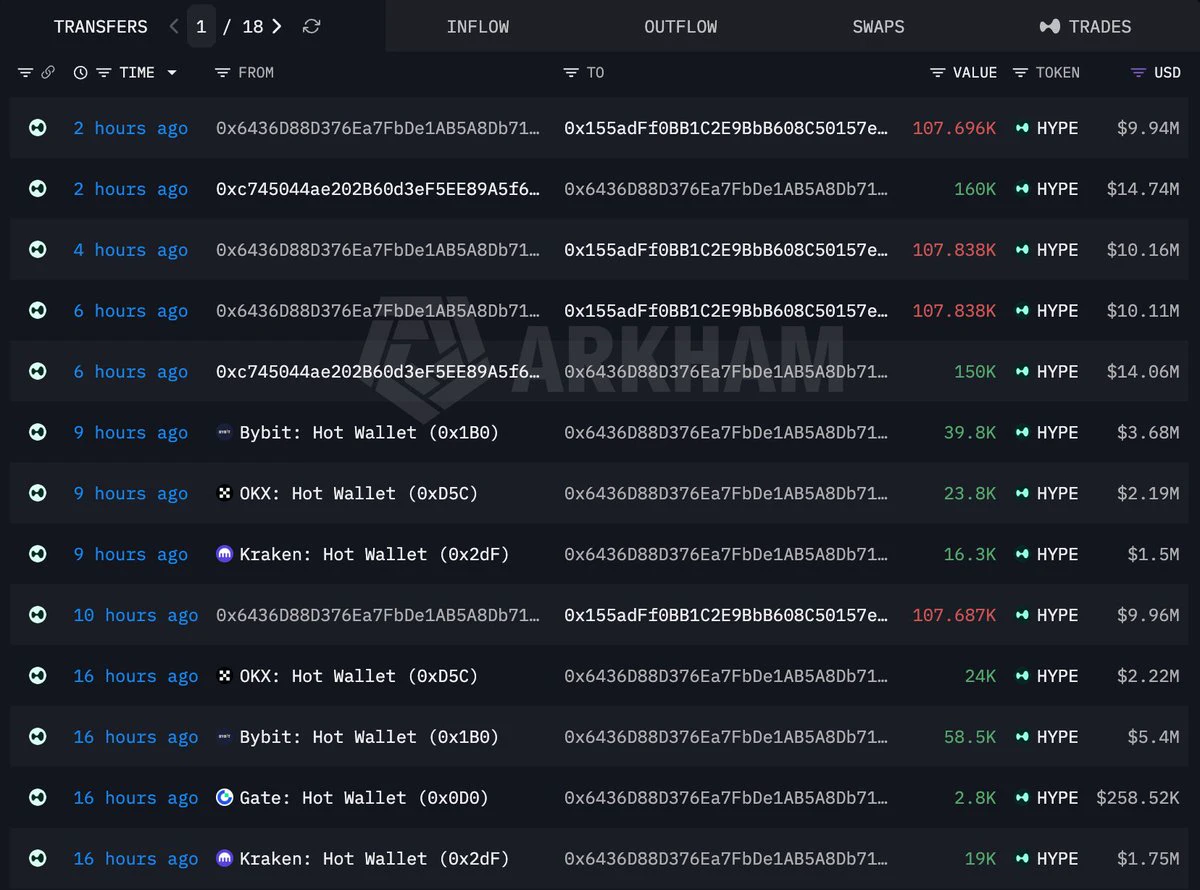The image size is (1200, 890).
Task: Open the VALUE column filter
Action: pos(938,72)
